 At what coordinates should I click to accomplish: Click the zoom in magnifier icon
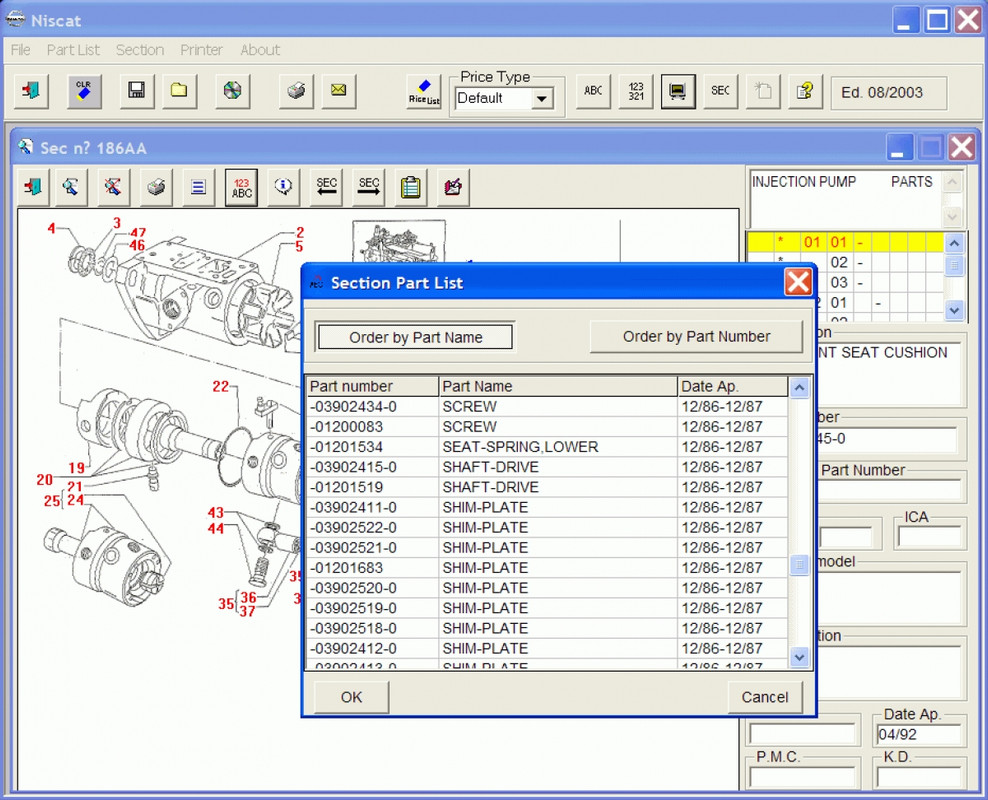click(71, 187)
